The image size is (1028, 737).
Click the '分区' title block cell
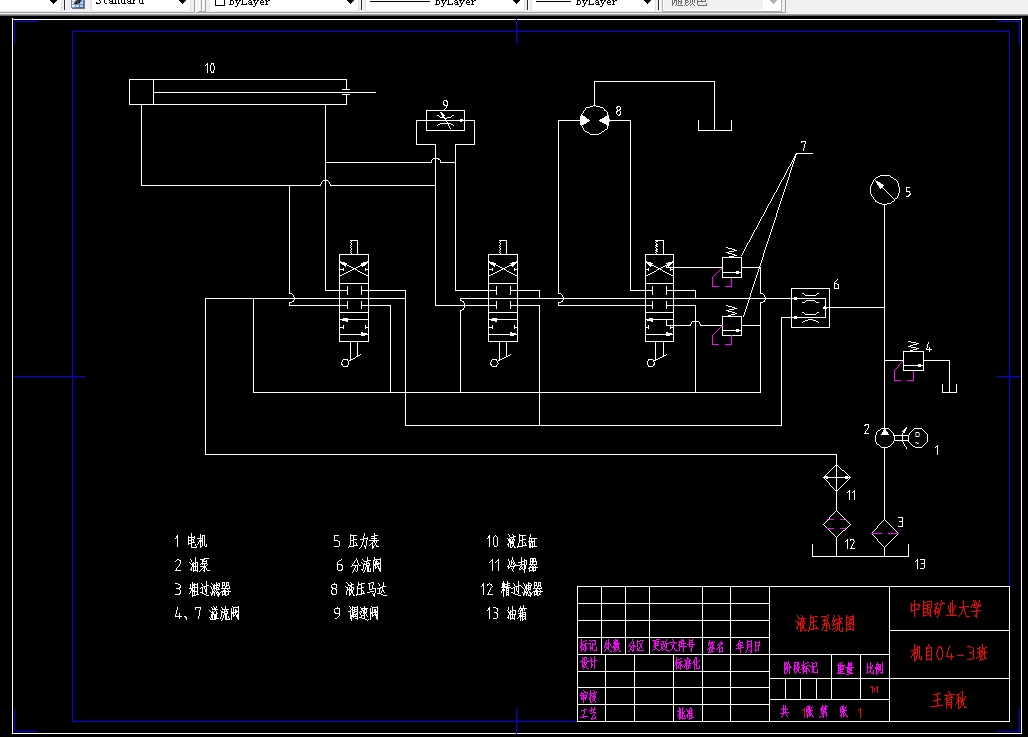click(x=636, y=647)
